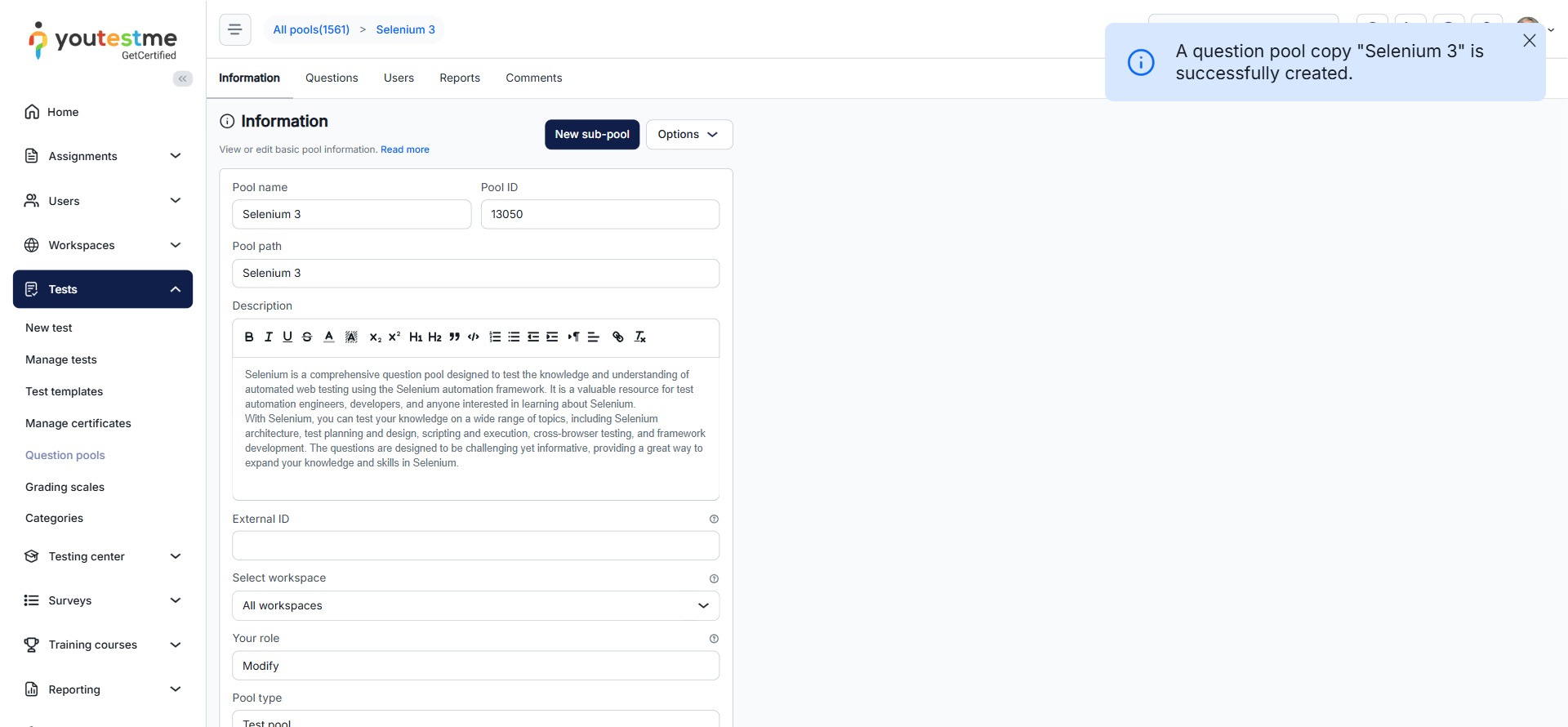The height and width of the screenshot is (727, 1568).
Task: Toggle italic formatting in description editor
Action: [x=268, y=337]
